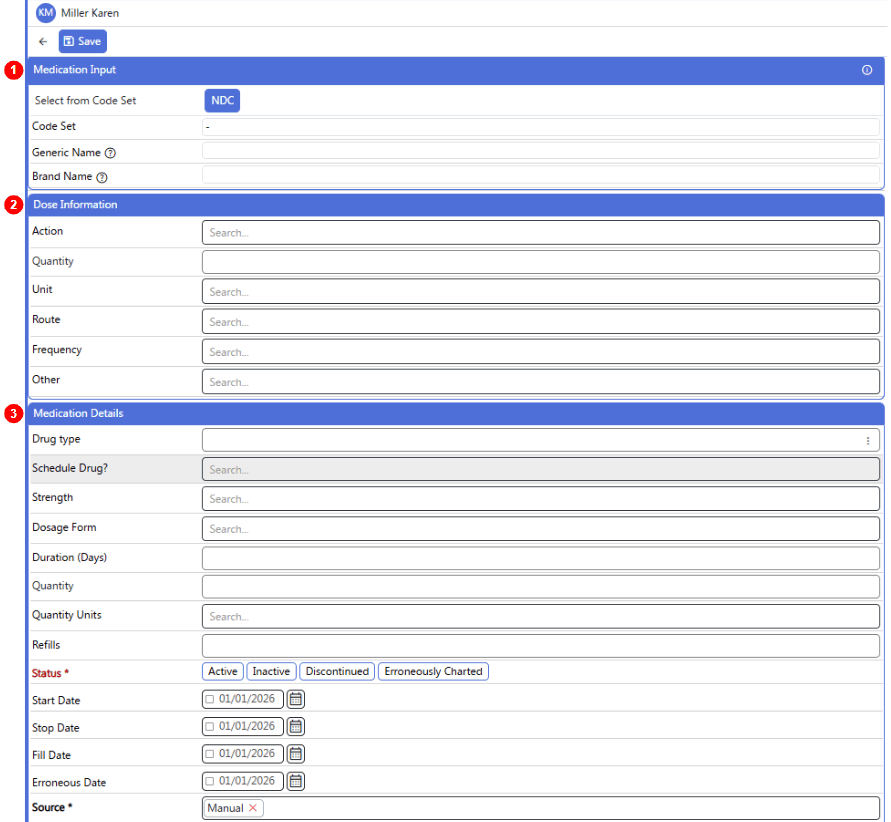Click the Code Set field
The height and width of the screenshot is (822, 891).
(x=541, y=127)
